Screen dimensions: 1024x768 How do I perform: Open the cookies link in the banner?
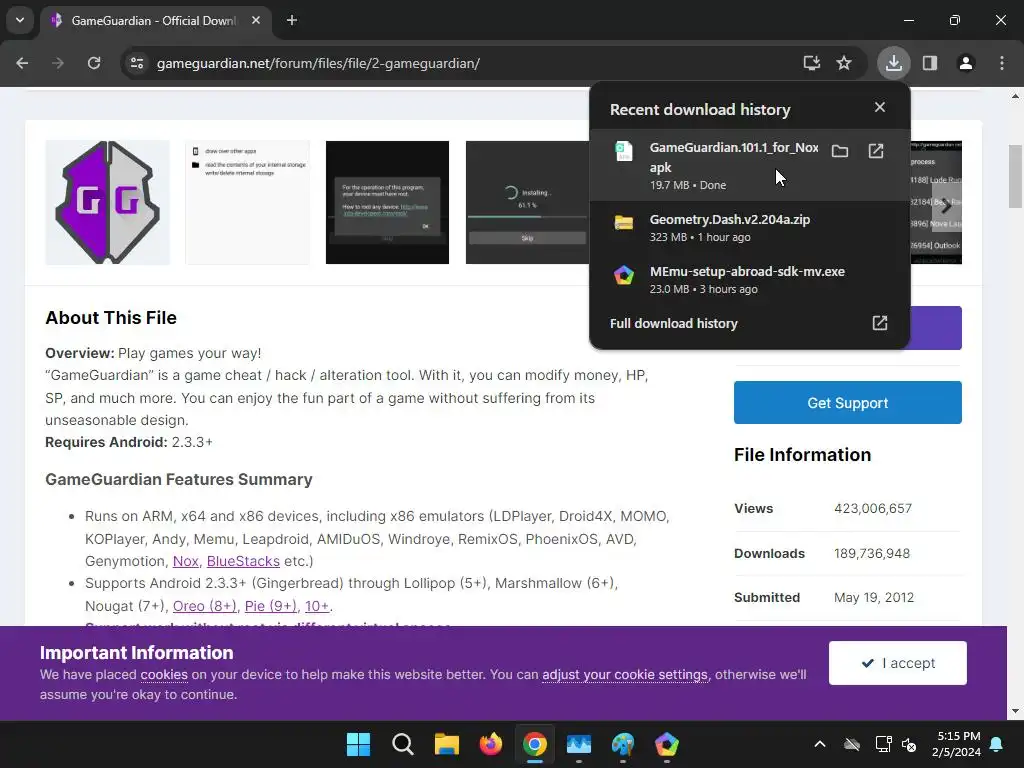coord(164,675)
